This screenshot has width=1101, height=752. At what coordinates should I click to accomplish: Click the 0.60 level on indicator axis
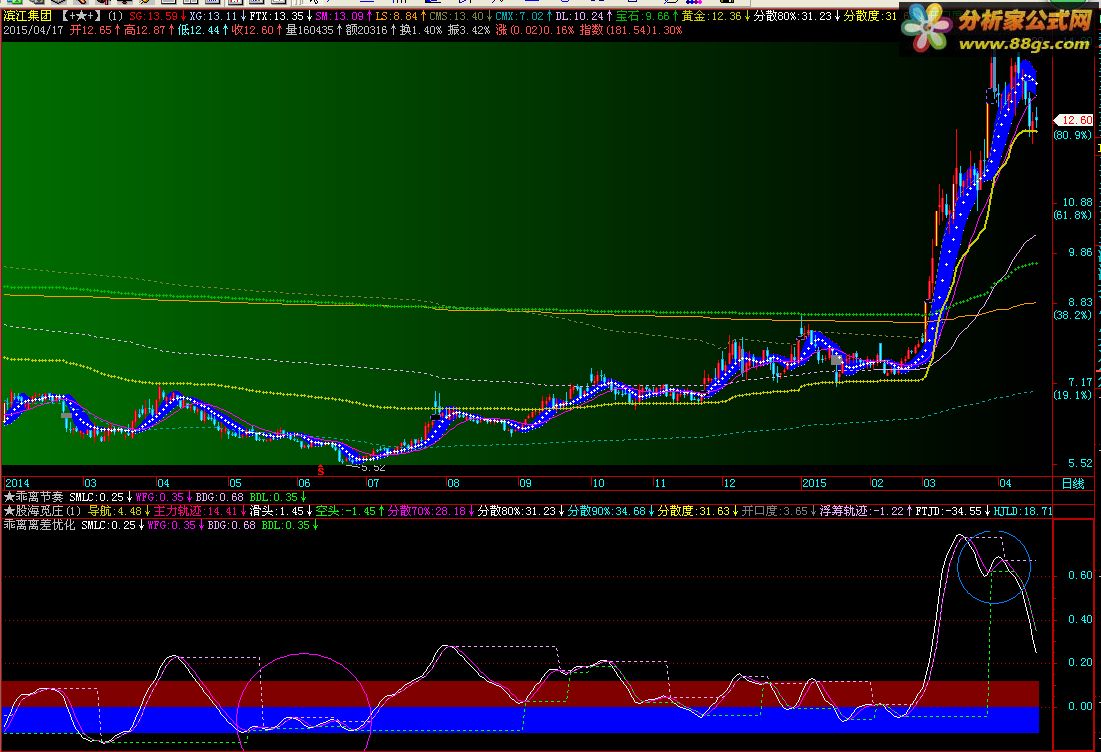[1080, 575]
